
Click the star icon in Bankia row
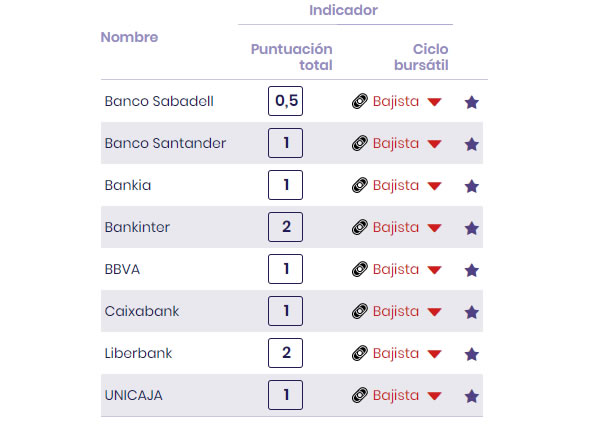coord(472,186)
